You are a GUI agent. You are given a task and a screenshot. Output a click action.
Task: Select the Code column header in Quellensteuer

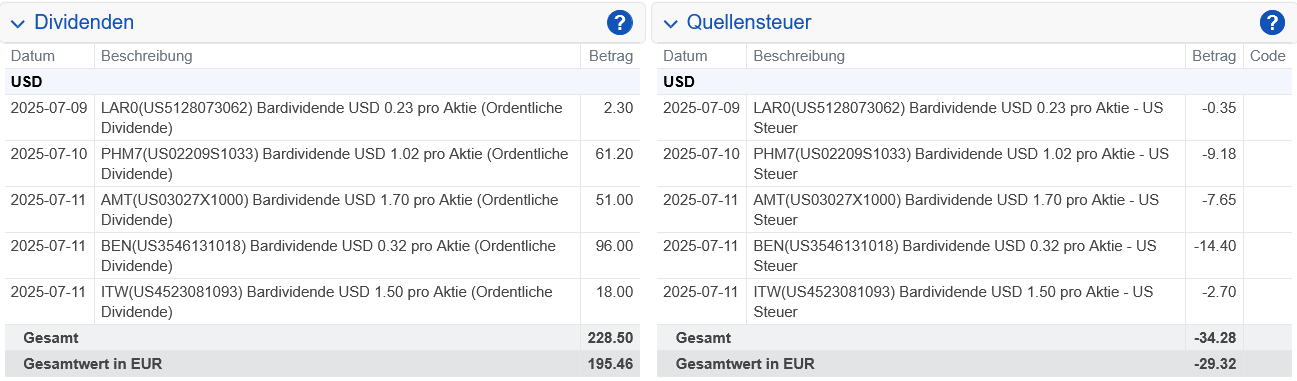pos(1268,56)
